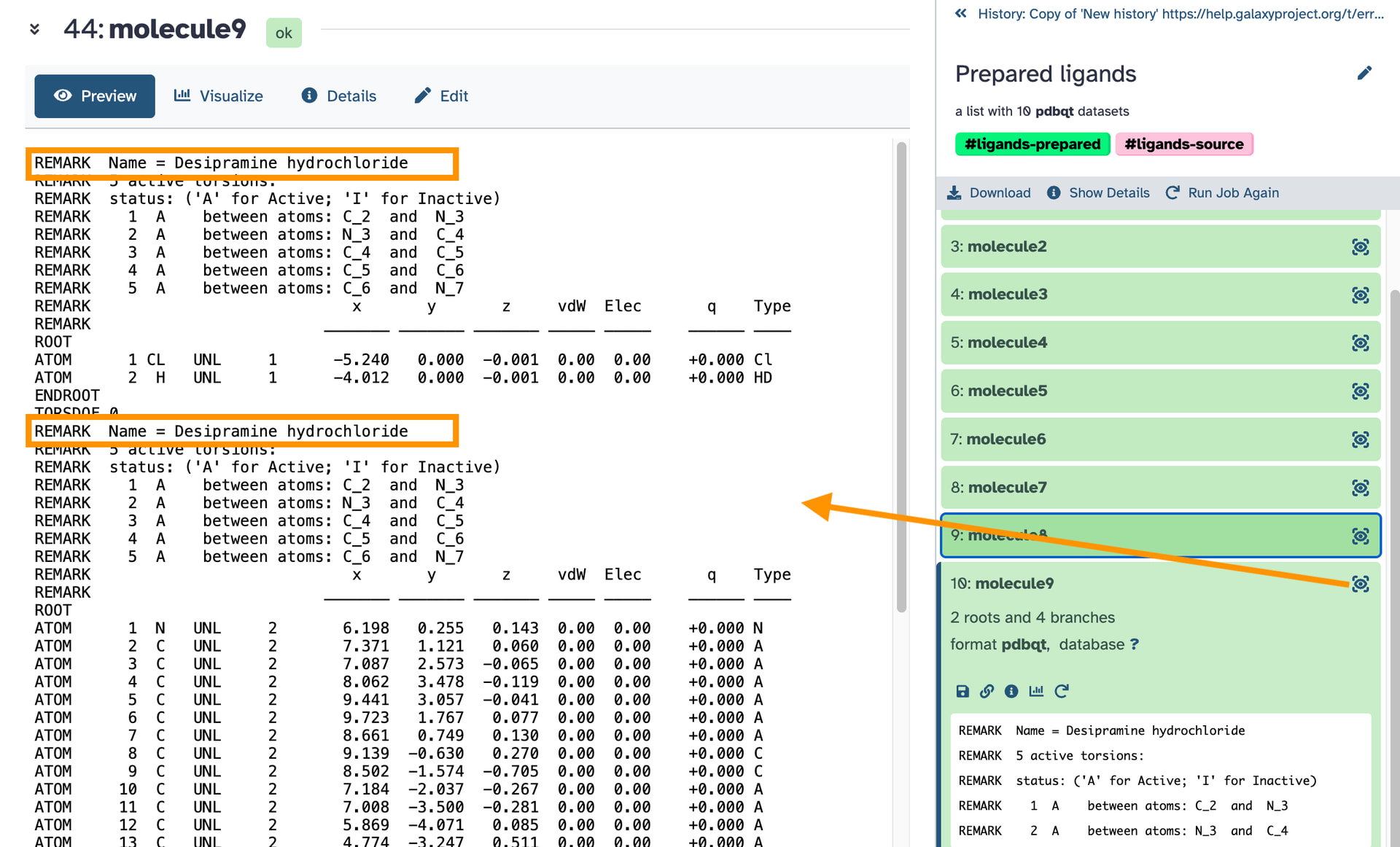Click the download (floppy disk) icon for molecule9
1400x847 pixels.
pyautogui.click(x=962, y=691)
